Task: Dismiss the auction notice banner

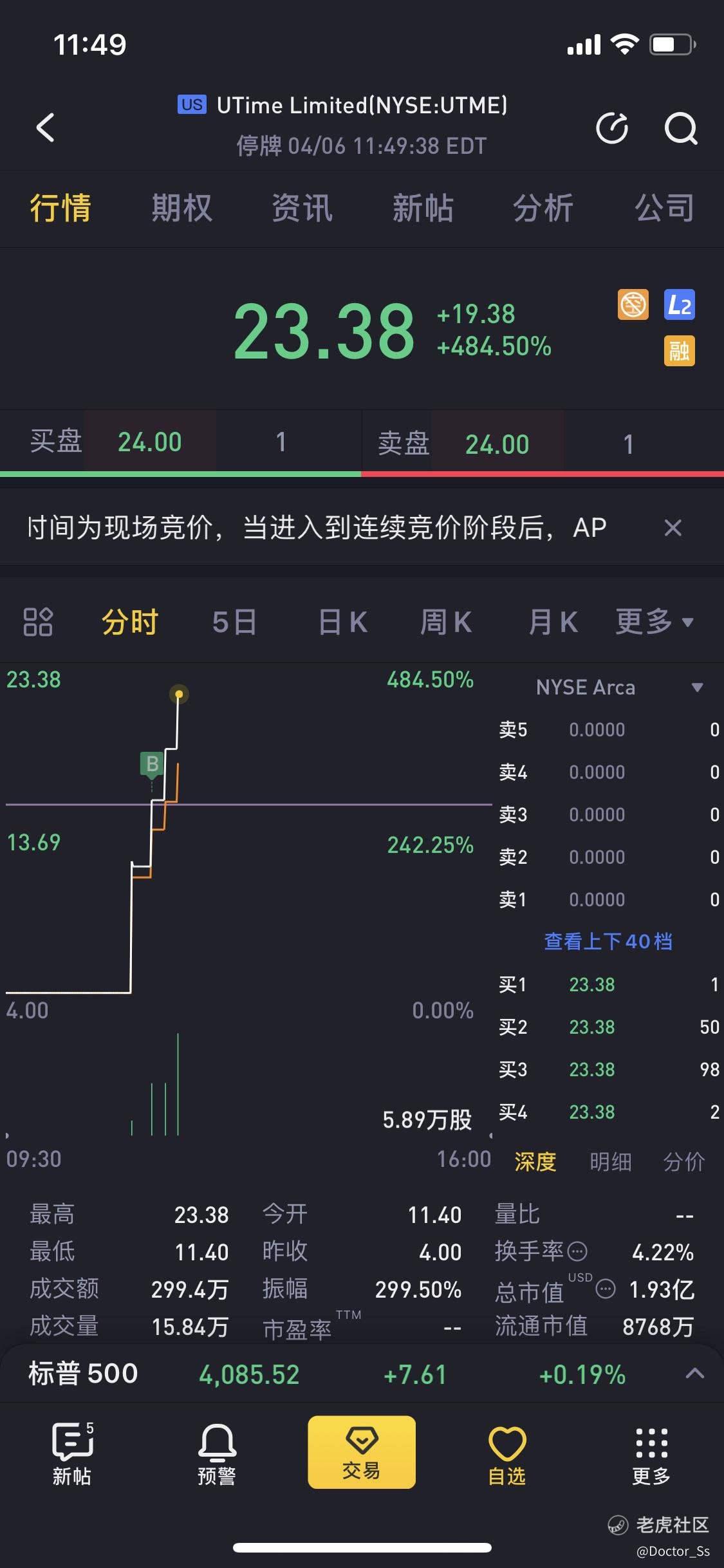Action: [x=673, y=528]
